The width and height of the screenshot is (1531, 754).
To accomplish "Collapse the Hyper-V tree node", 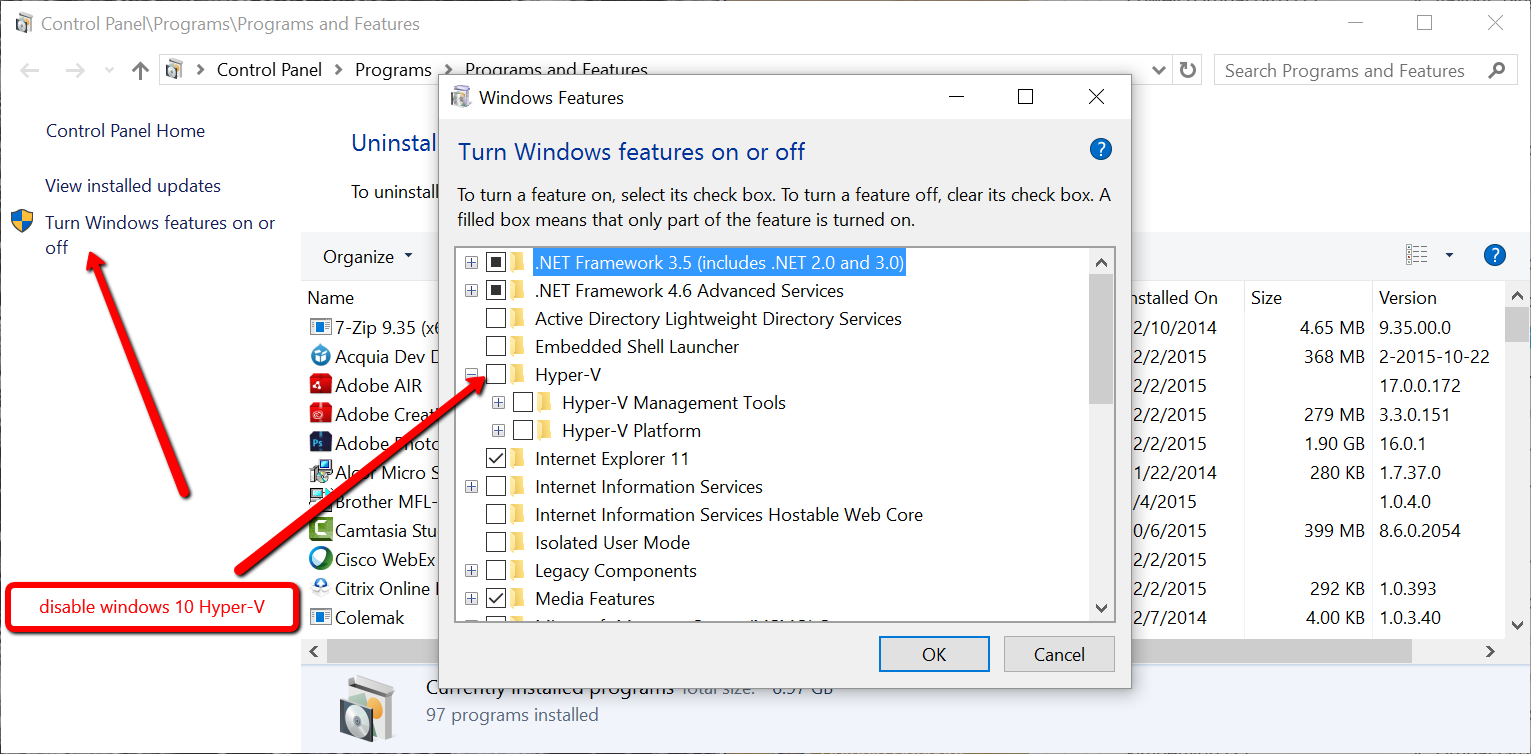I will click(471, 375).
